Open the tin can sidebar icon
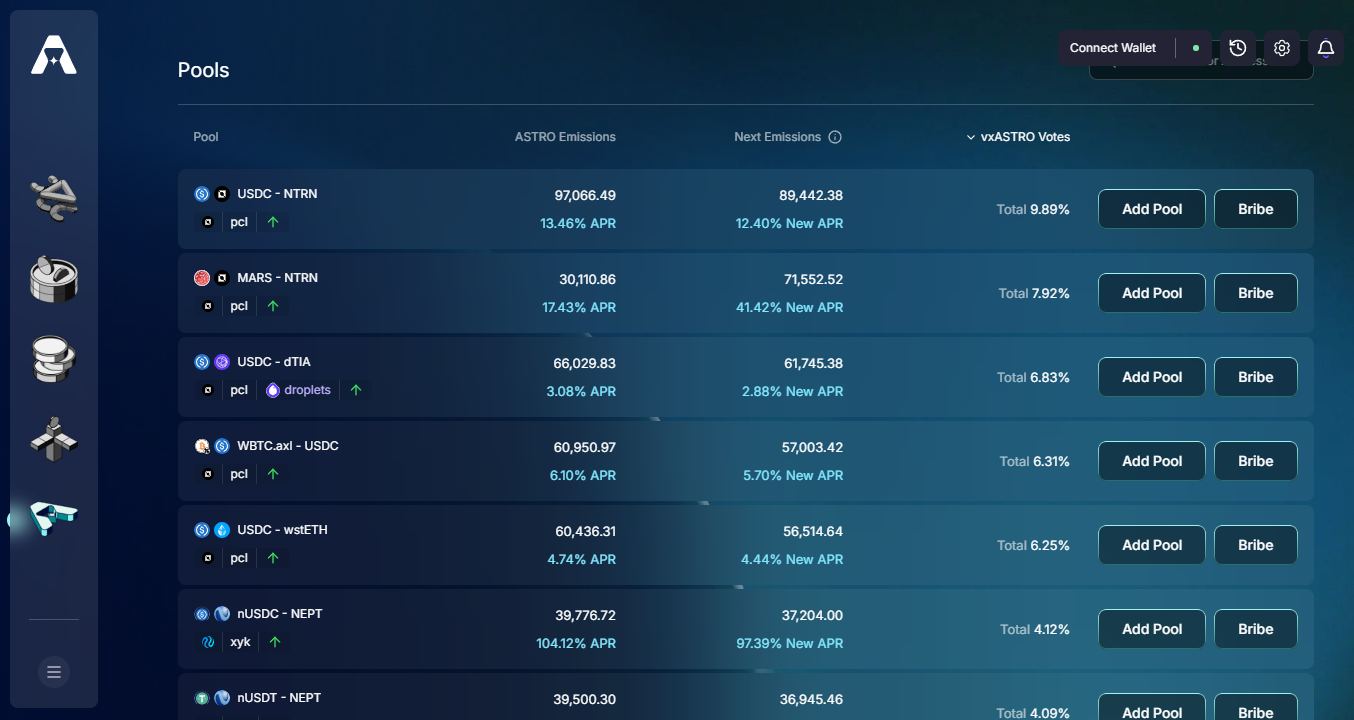The width and height of the screenshot is (1354, 720). pyautogui.click(x=54, y=278)
